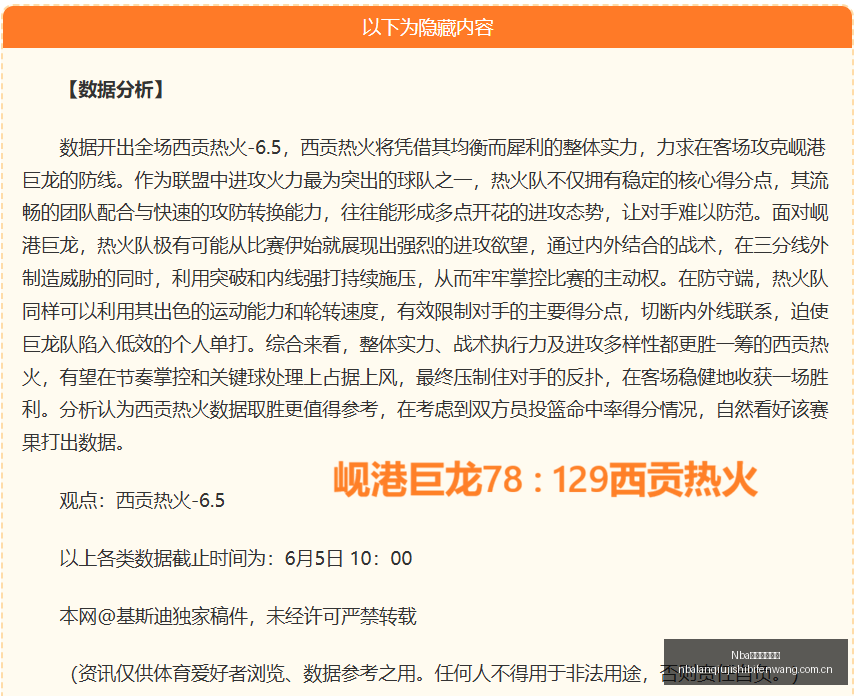Click the paragraph's final line 果打出数据。
Image resolution: width=859 pixels, height=696 pixels.
tap(73, 442)
